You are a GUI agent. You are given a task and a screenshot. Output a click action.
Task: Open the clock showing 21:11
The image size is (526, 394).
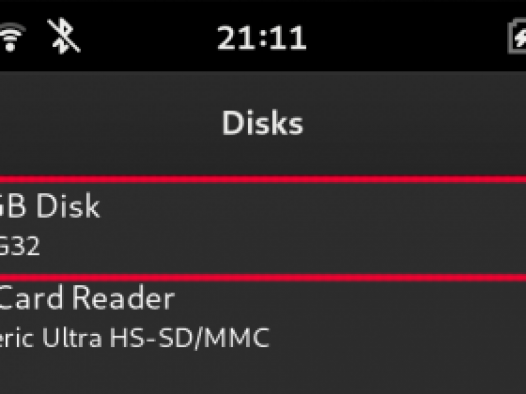(262, 38)
